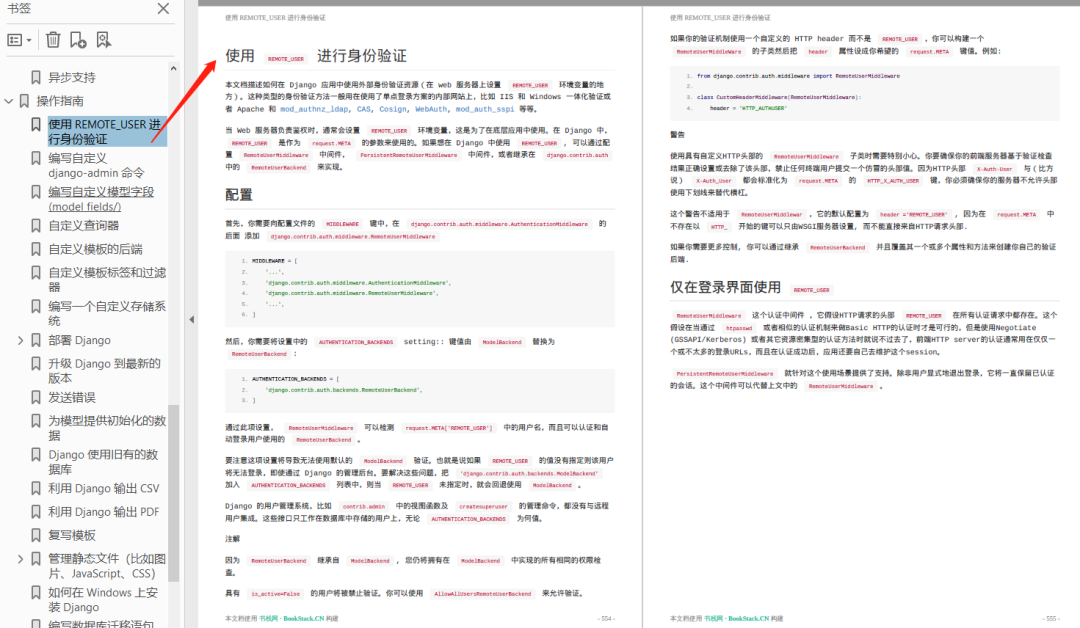Select 管理静态文件 bookmark entry
The image size is (1080, 628).
[107, 566]
